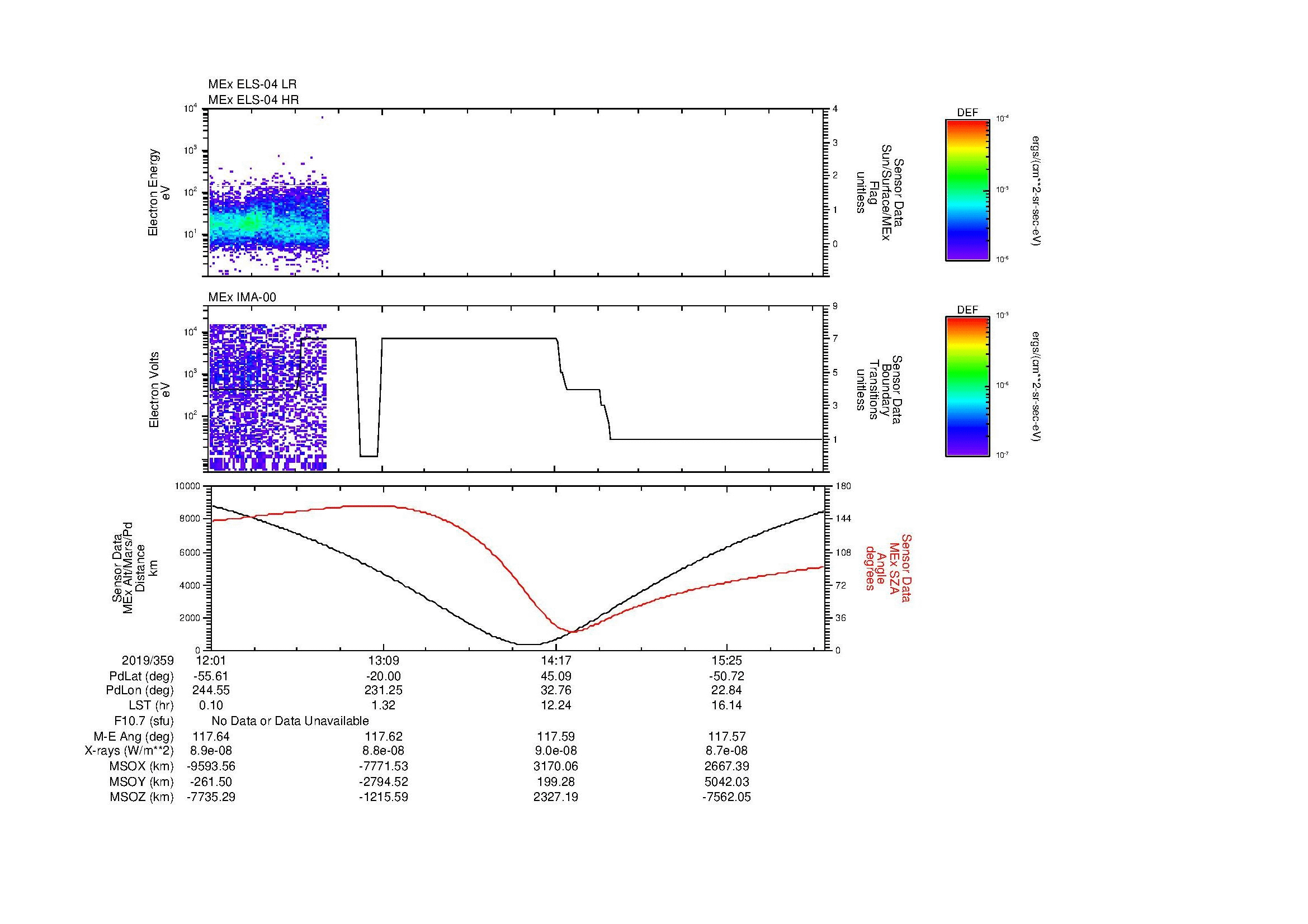Click the 'MSOY (km)' row label

point(142,782)
